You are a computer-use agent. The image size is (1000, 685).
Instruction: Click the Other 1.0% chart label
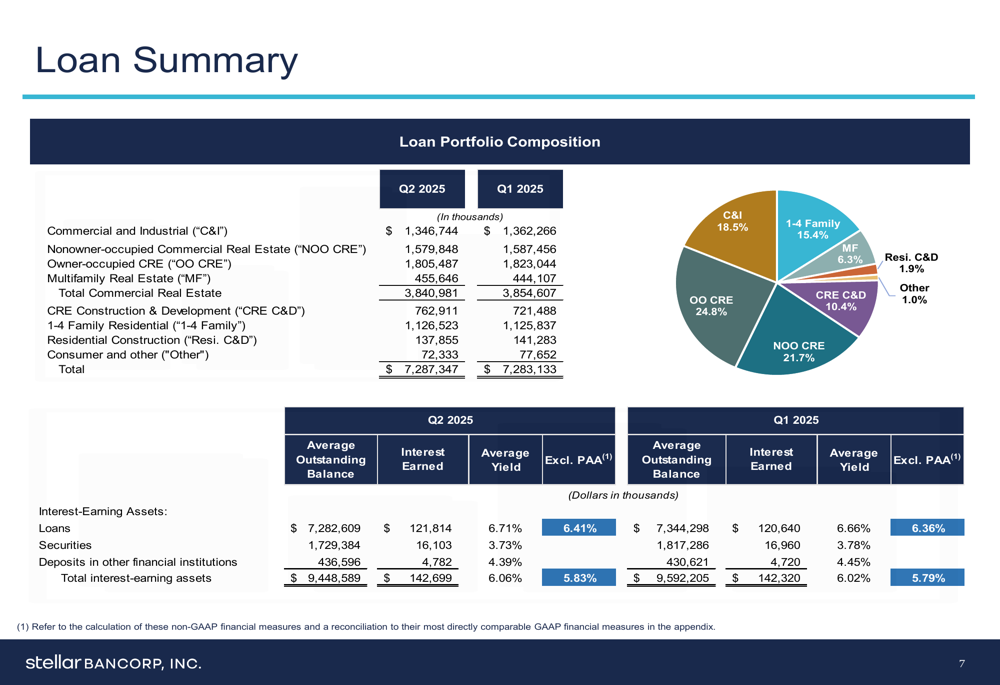tap(914, 294)
